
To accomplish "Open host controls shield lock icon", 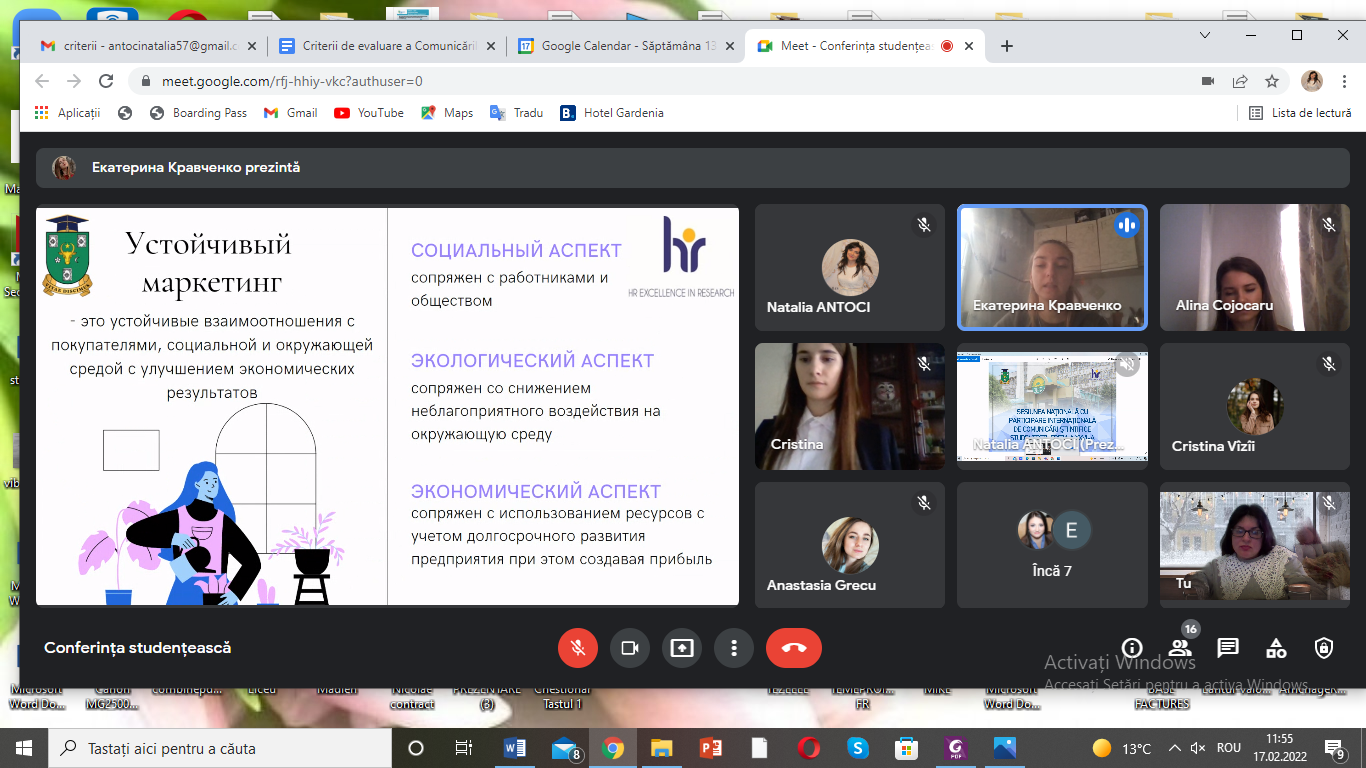I will (x=1324, y=648).
